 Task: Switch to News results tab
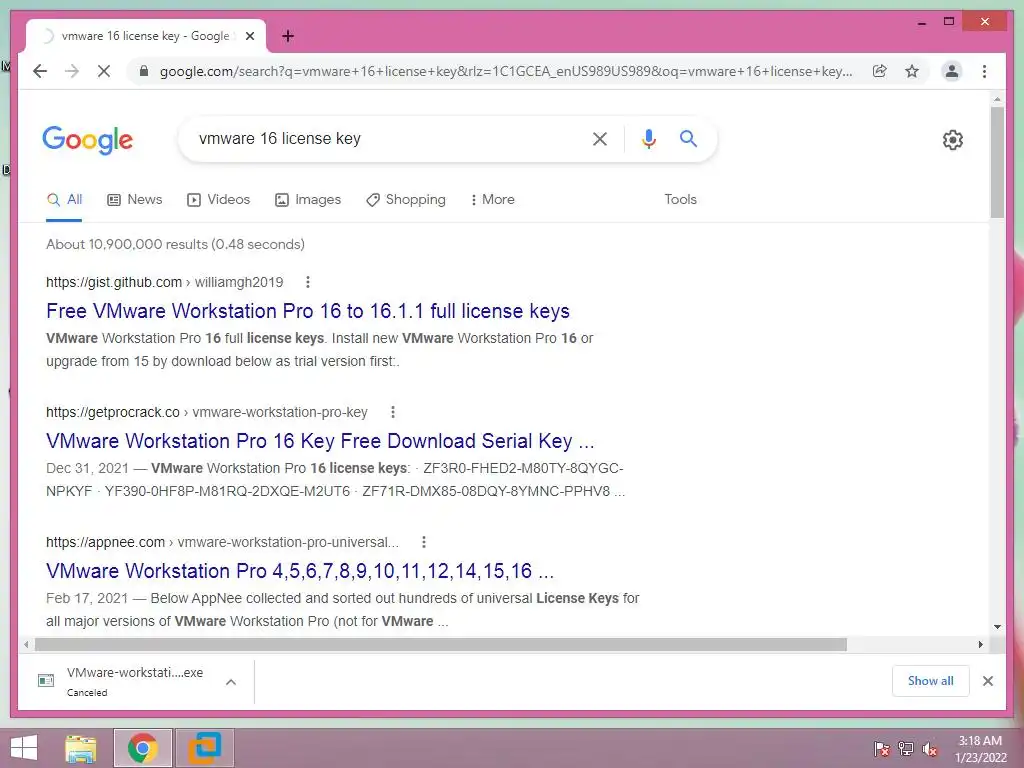pyautogui.click(x=135, y=199)
